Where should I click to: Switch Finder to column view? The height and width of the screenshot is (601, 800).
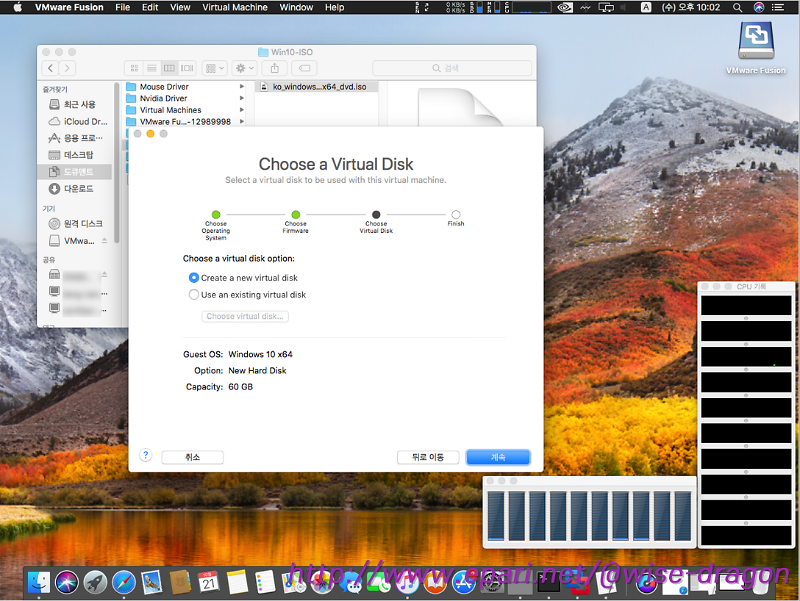click(169, 68)
